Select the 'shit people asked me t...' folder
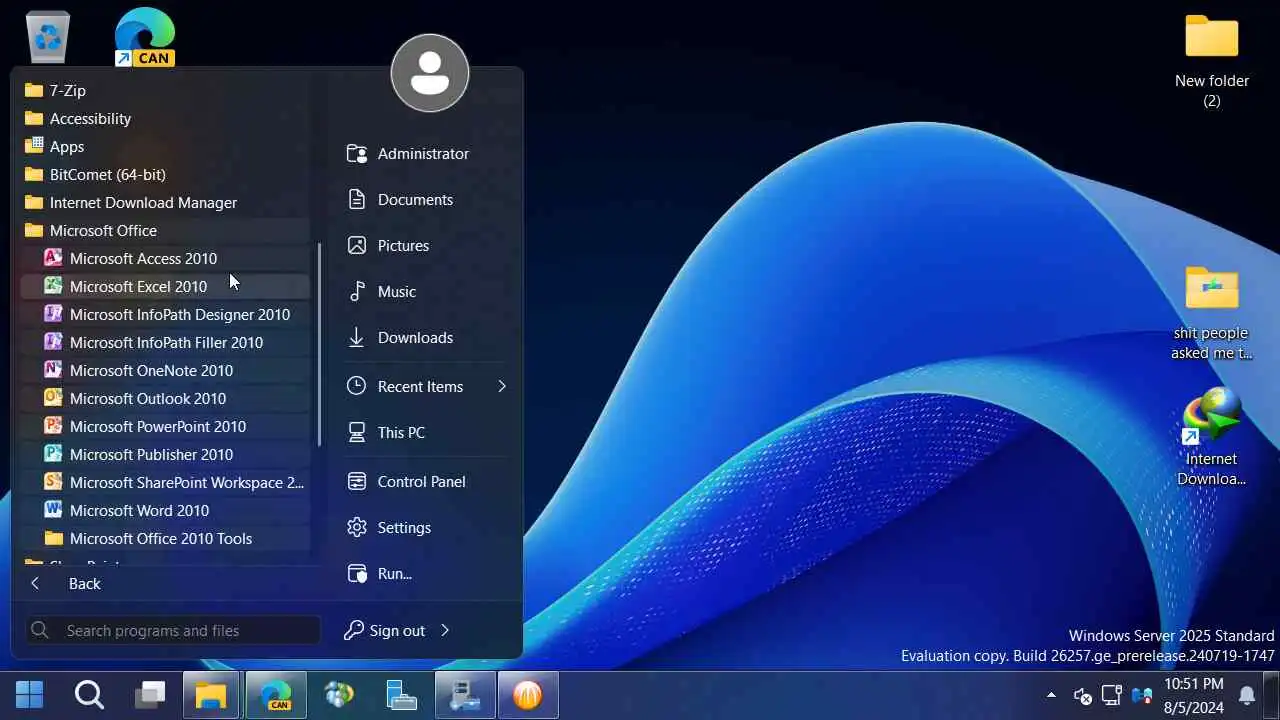 (1212, 313)
